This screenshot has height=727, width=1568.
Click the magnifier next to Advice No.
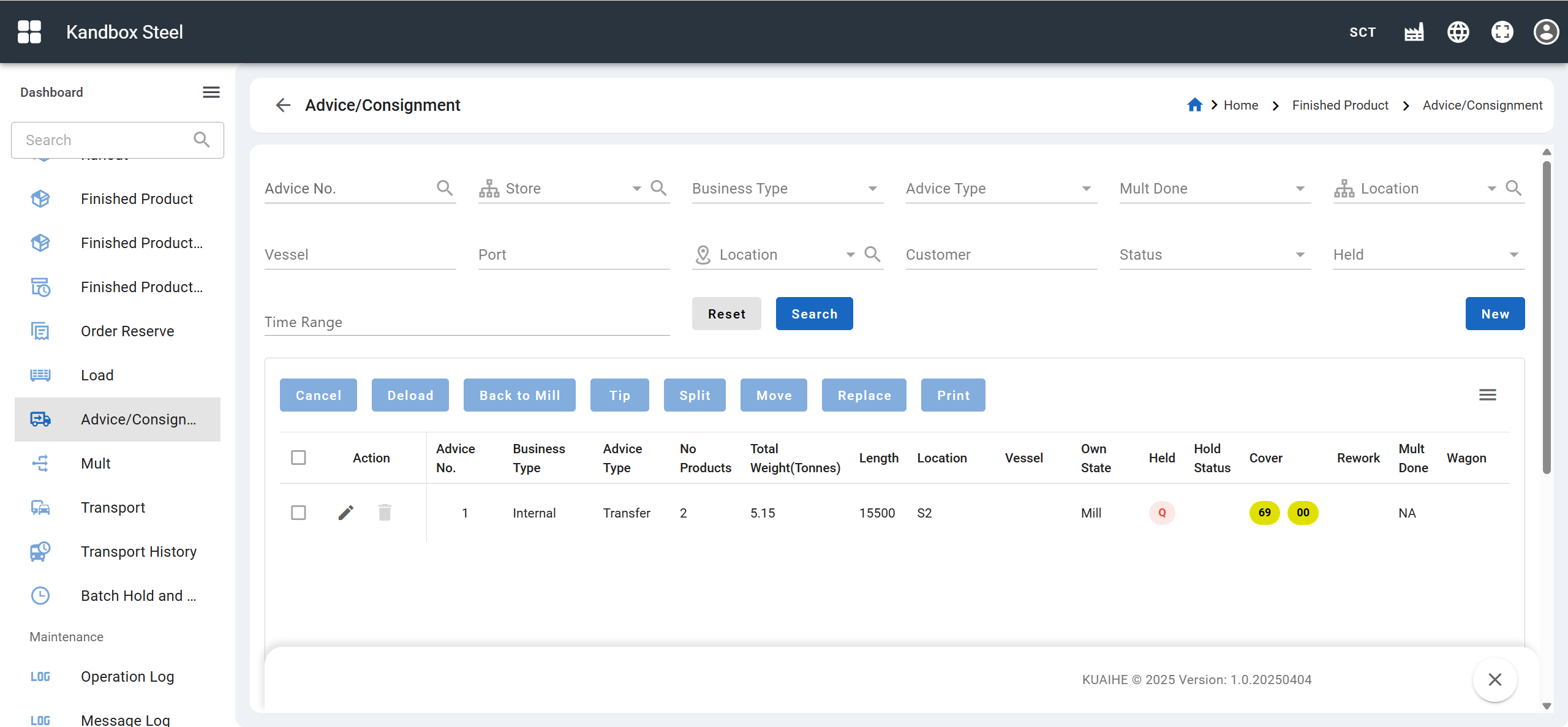point(445,188)
